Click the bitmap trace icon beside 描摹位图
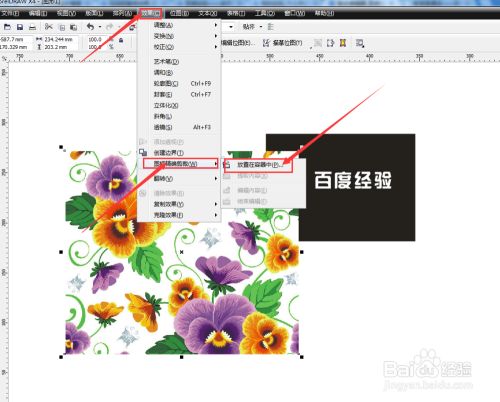 266,43
